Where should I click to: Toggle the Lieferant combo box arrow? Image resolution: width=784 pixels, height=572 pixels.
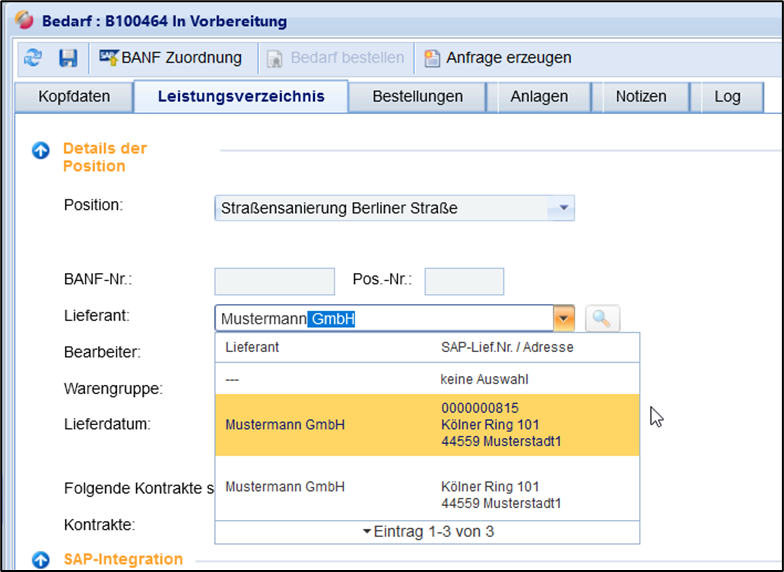click(x=565, y=319)
